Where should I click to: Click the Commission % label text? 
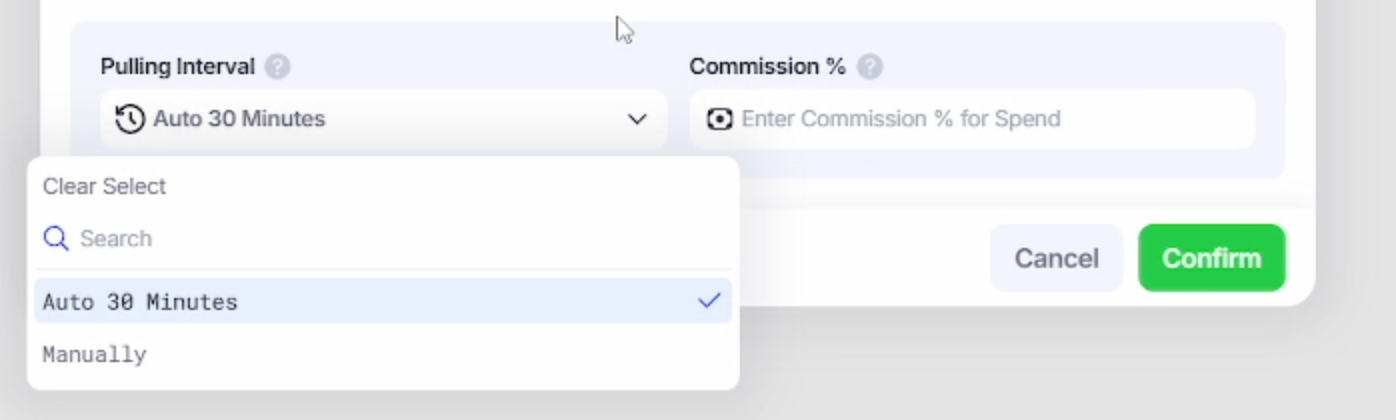tap(767, 67)
